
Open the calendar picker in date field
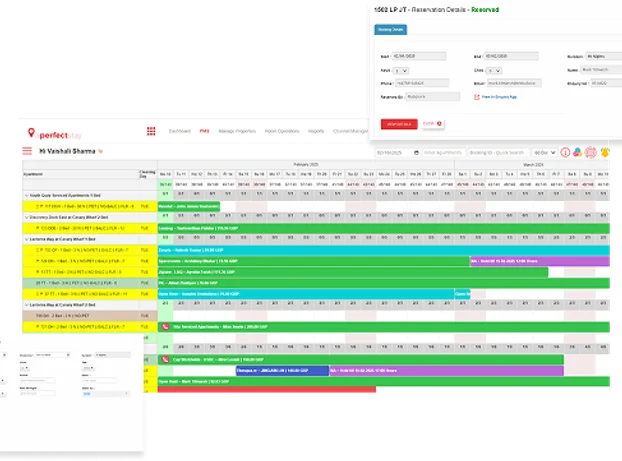pos(416,153)
